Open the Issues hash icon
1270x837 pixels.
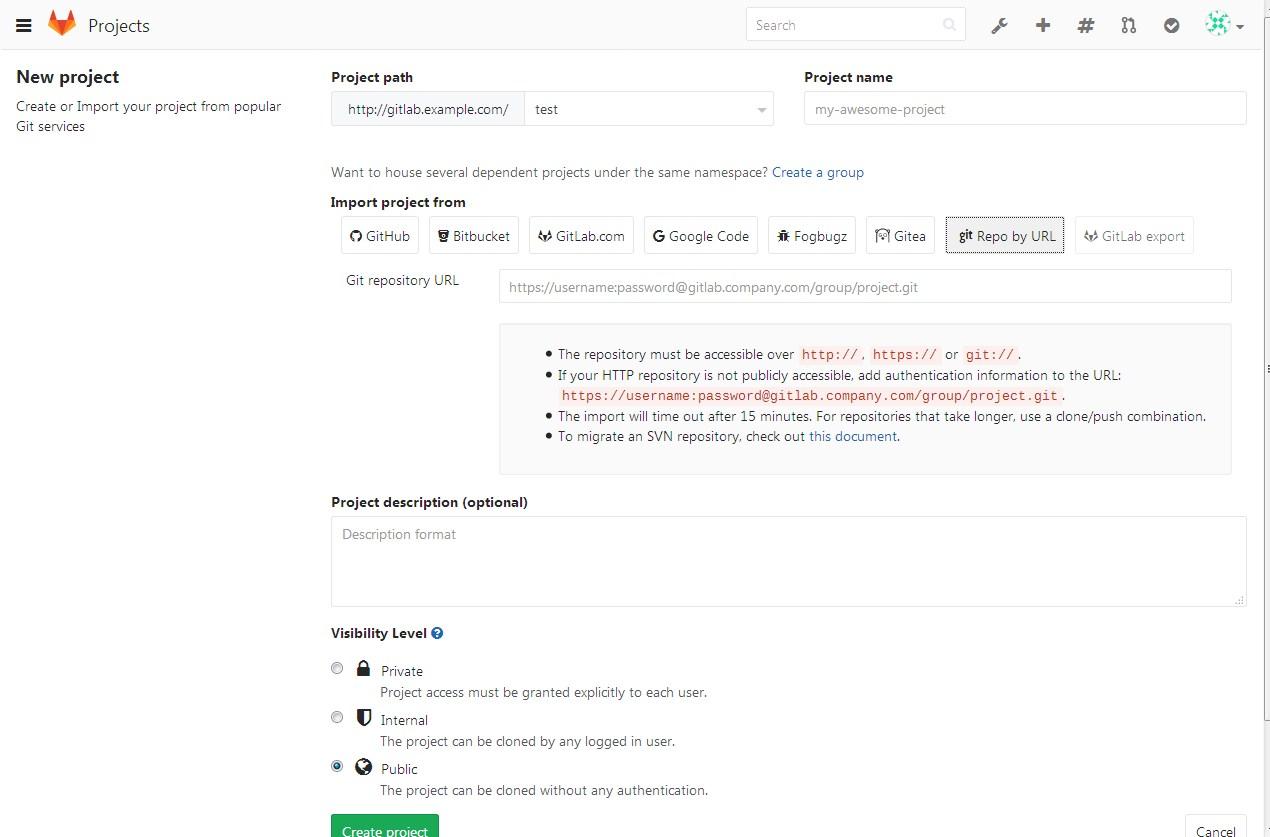1086,25
